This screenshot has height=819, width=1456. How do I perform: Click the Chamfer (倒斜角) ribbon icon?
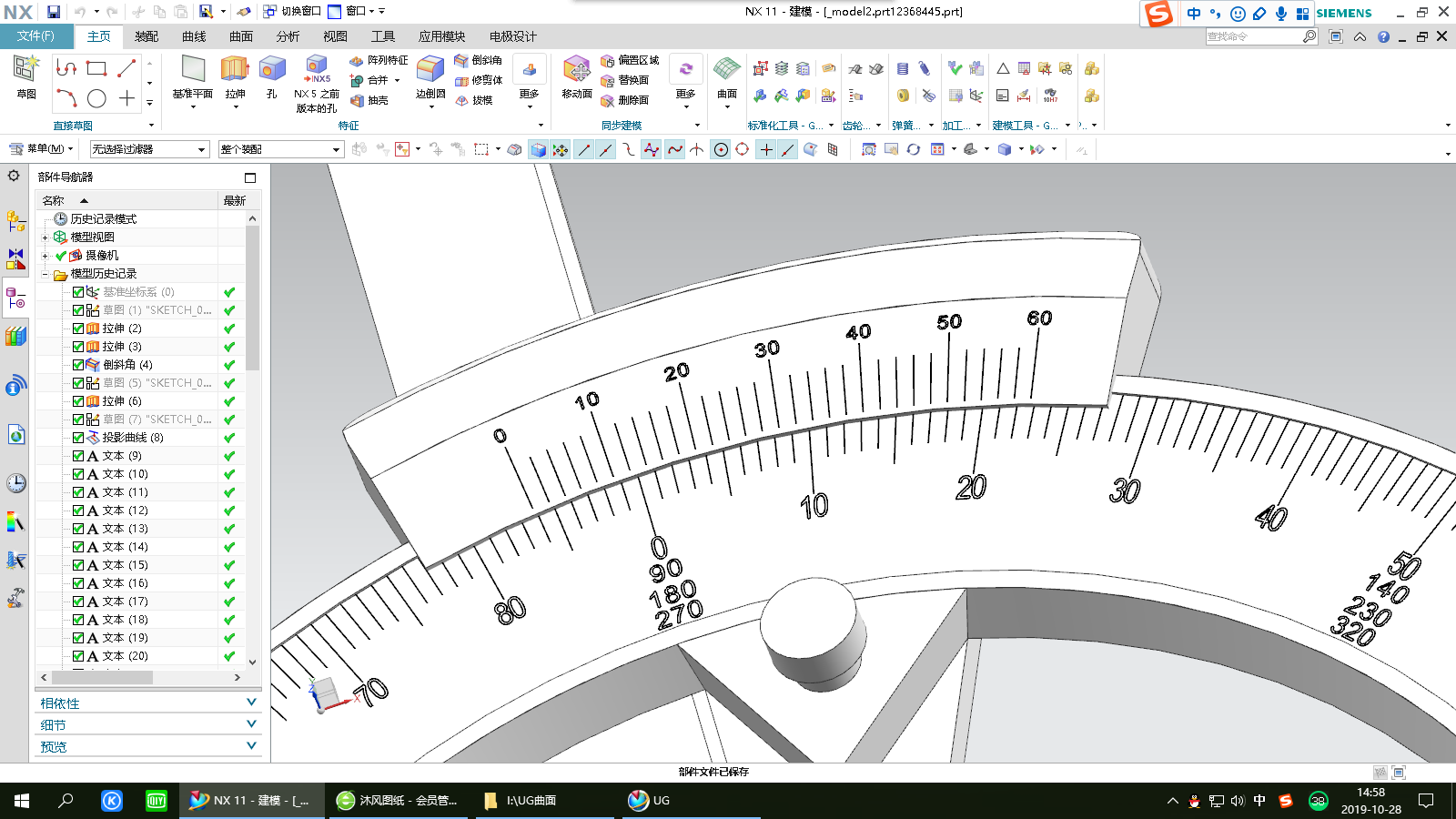click(462, 60)
